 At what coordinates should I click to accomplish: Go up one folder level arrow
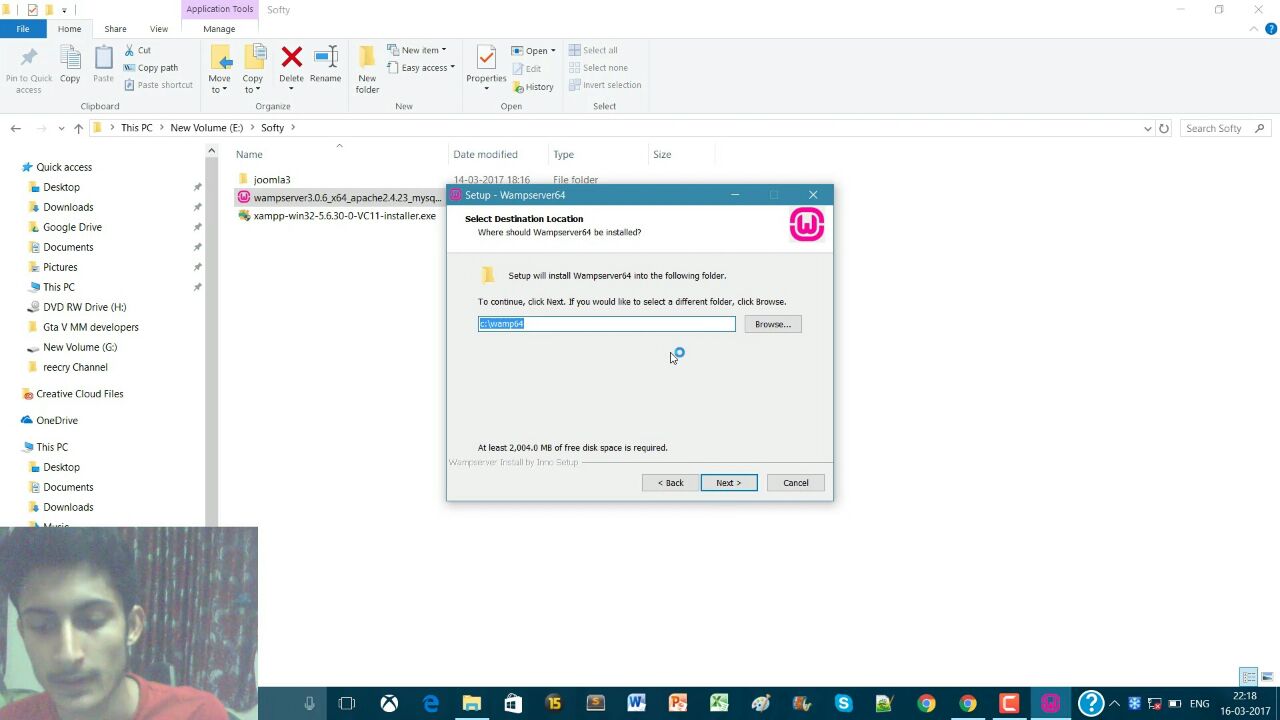[x=79, y=128]
